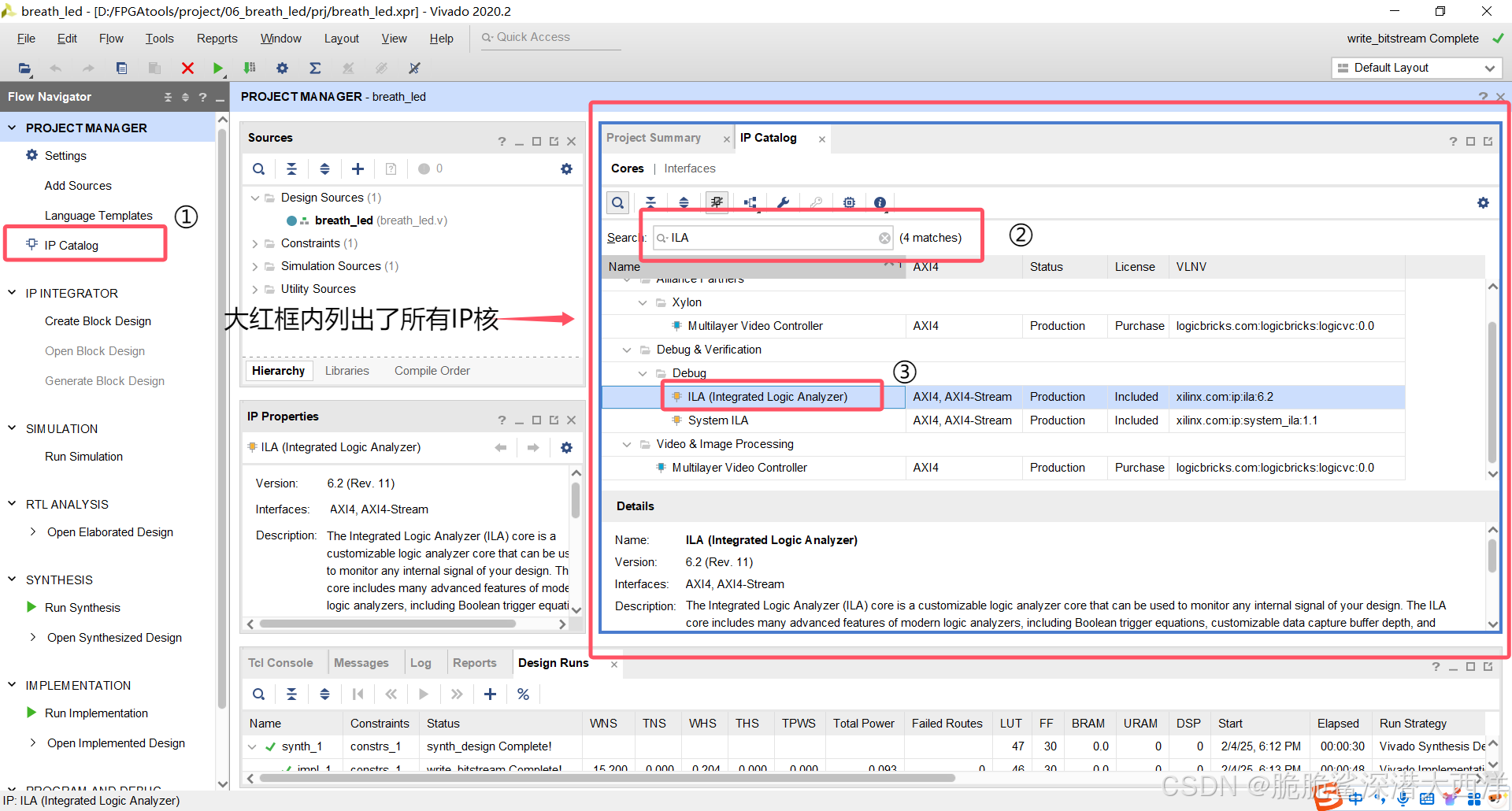This screenshot has height=811, width=1512.
Task: Clear the ILA search field
Action: 884,238
